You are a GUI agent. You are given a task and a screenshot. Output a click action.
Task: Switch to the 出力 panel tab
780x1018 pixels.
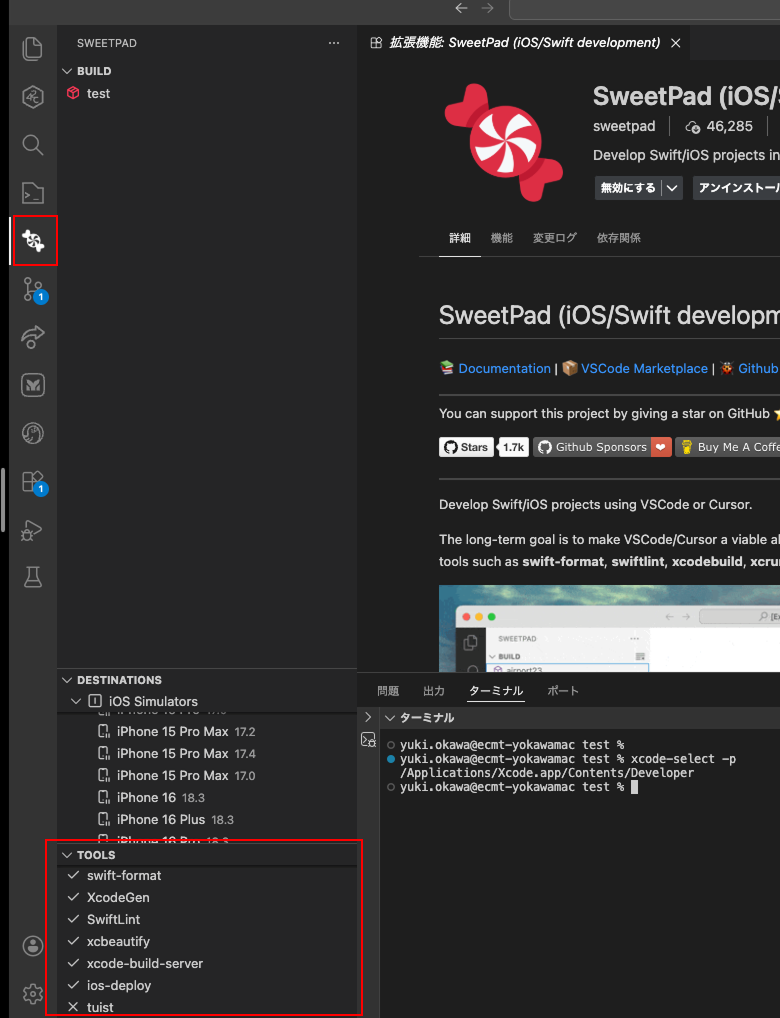pyautogui.click(x=434, y=691)
